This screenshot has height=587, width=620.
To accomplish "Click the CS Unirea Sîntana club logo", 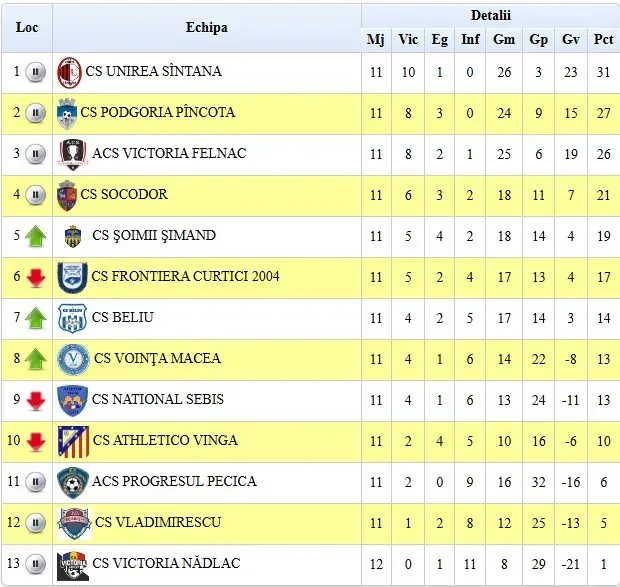I will point(69,72).
